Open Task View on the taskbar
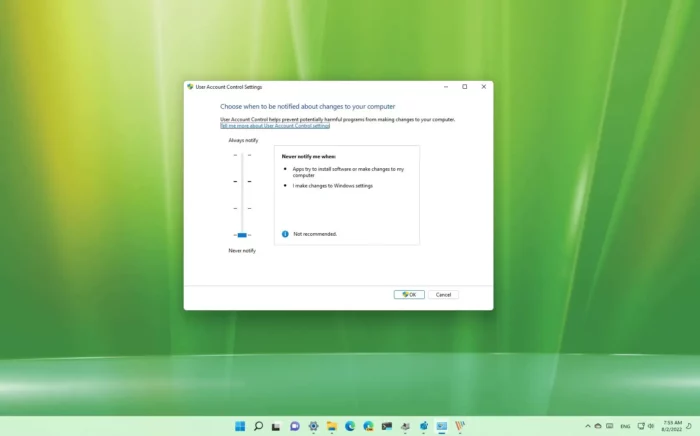The image size is (700, 436). point(276,426)
